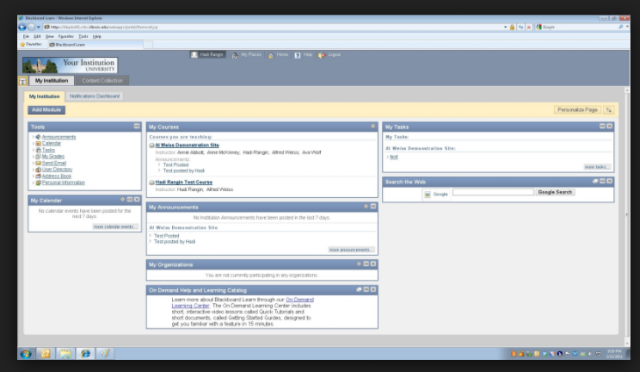Image resolution: width=640 pixels, height=372 pixels.
Task: Click the more calendar events button
Action: (x=115, y=227)
